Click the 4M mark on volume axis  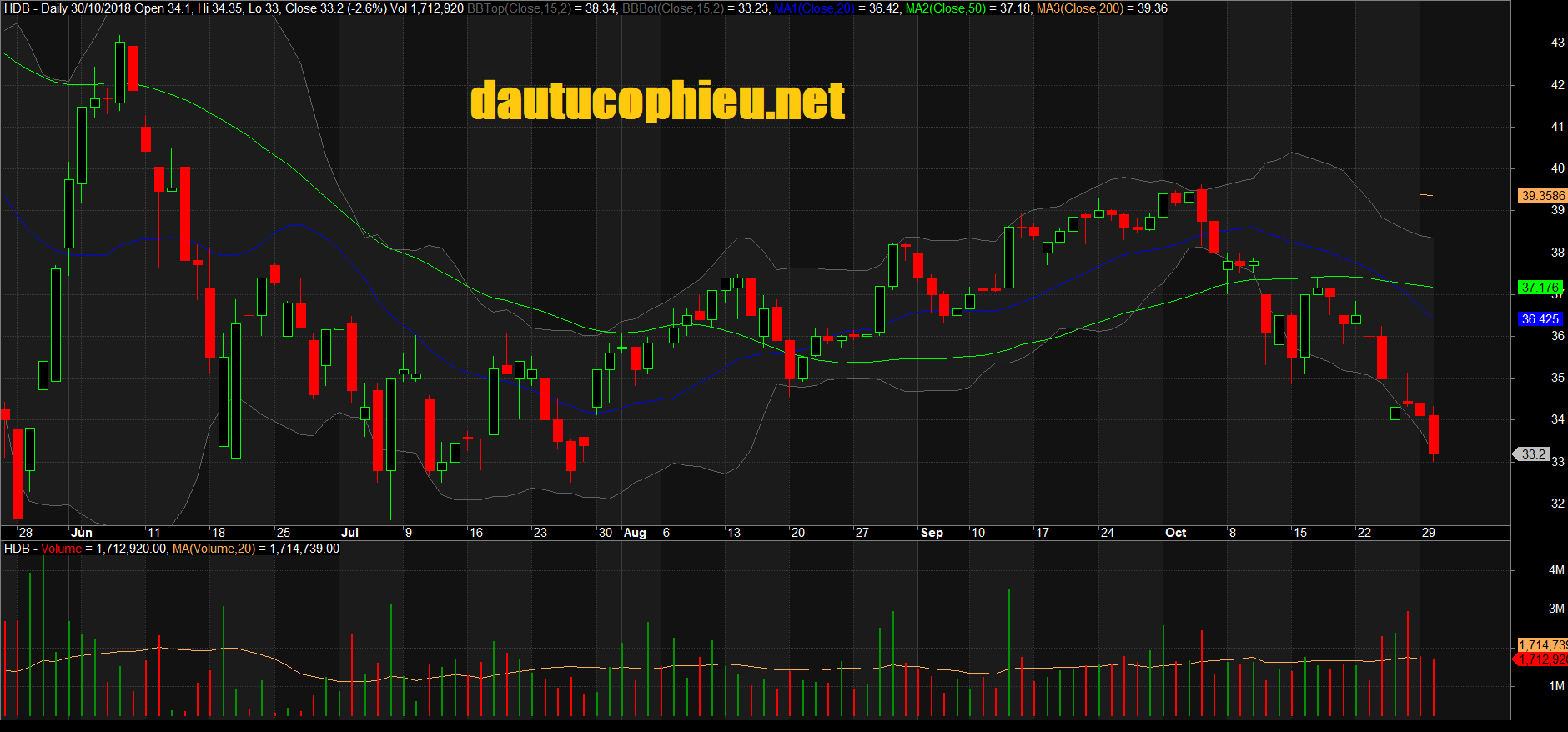(x=1556, y=570)
